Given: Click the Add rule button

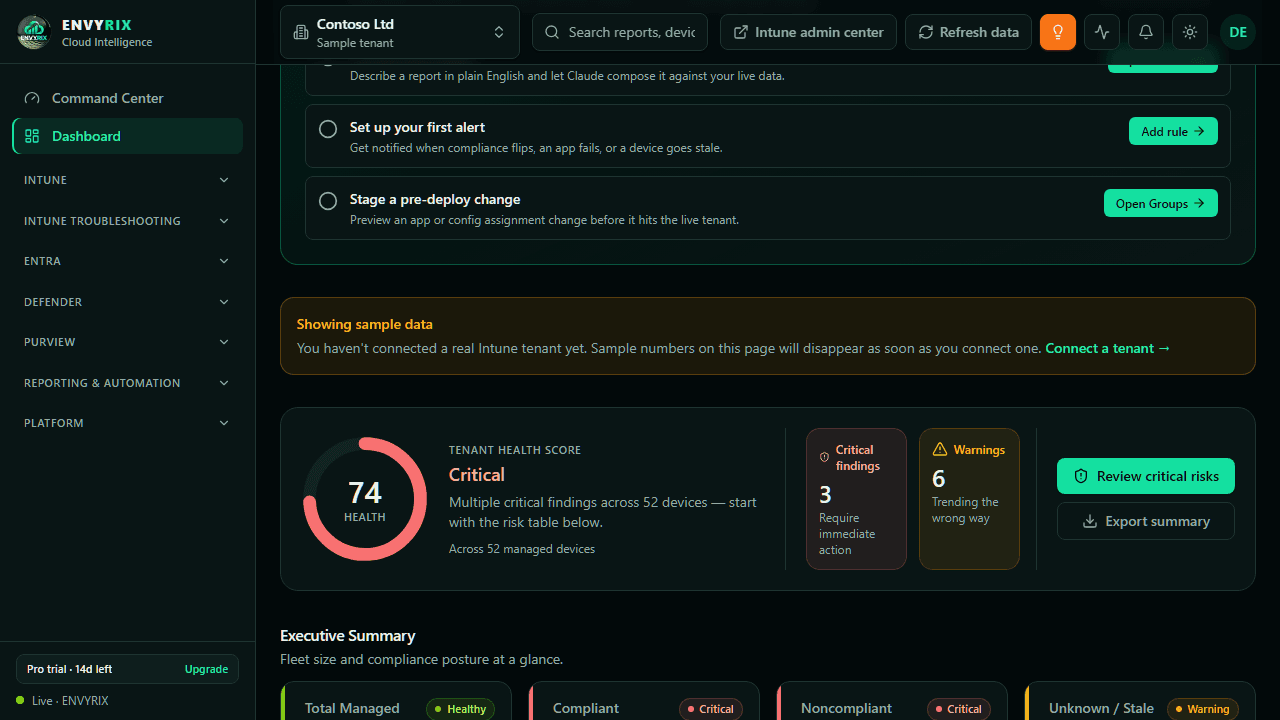Looking at the screenshot, I should click(1173, 131).
